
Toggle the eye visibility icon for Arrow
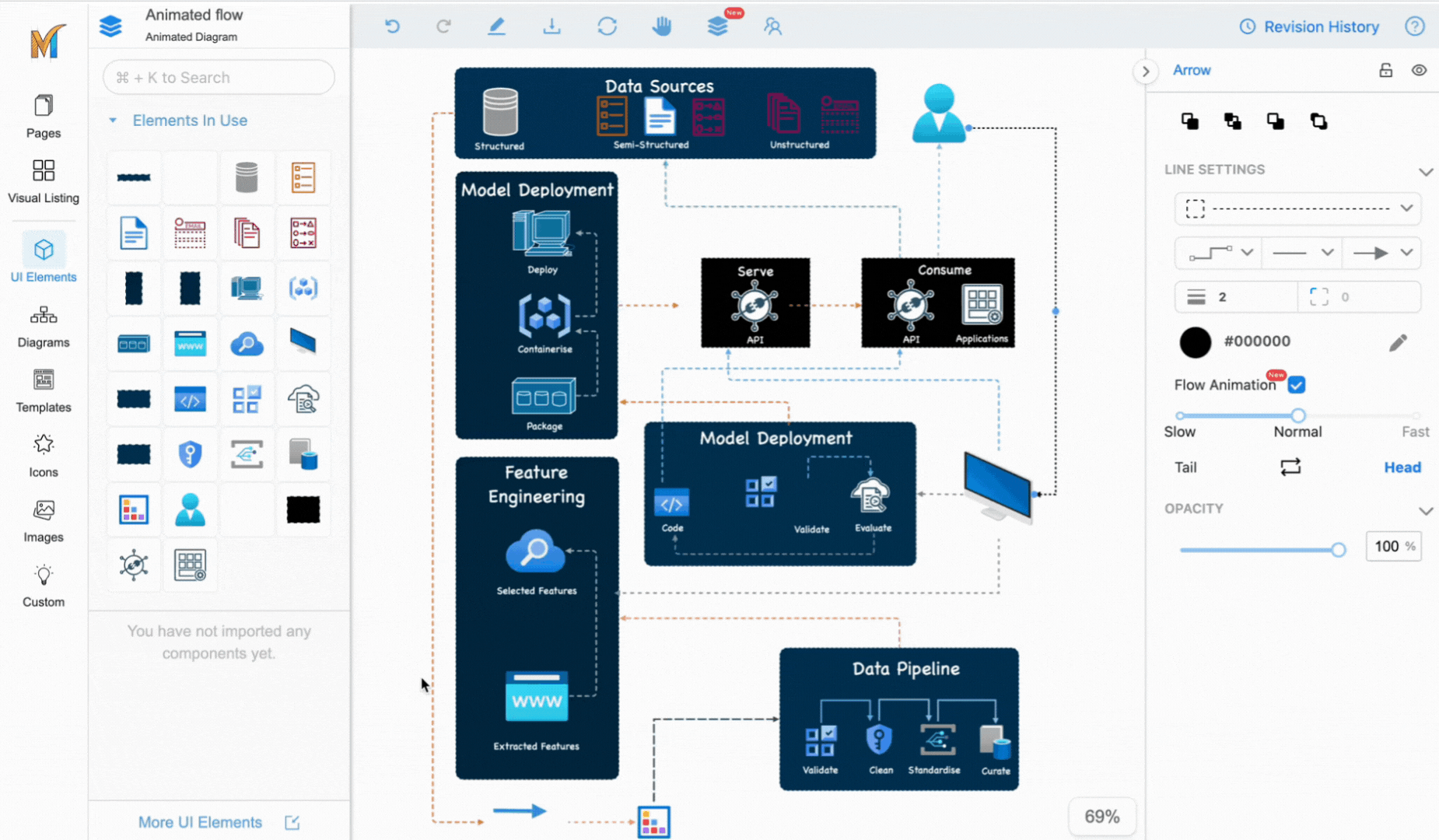(x=1419, y=70)
